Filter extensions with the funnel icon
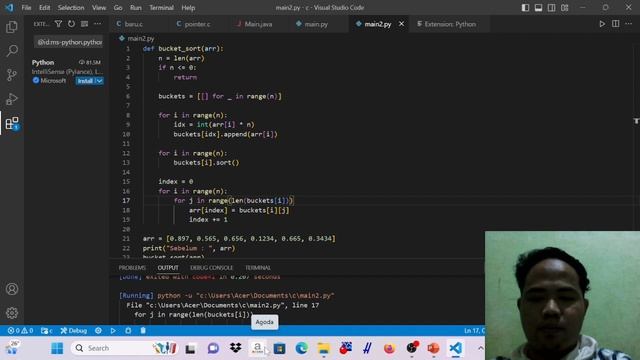This screenshot has height=360, width=640. pyautogui.click(x=58, y=24)
